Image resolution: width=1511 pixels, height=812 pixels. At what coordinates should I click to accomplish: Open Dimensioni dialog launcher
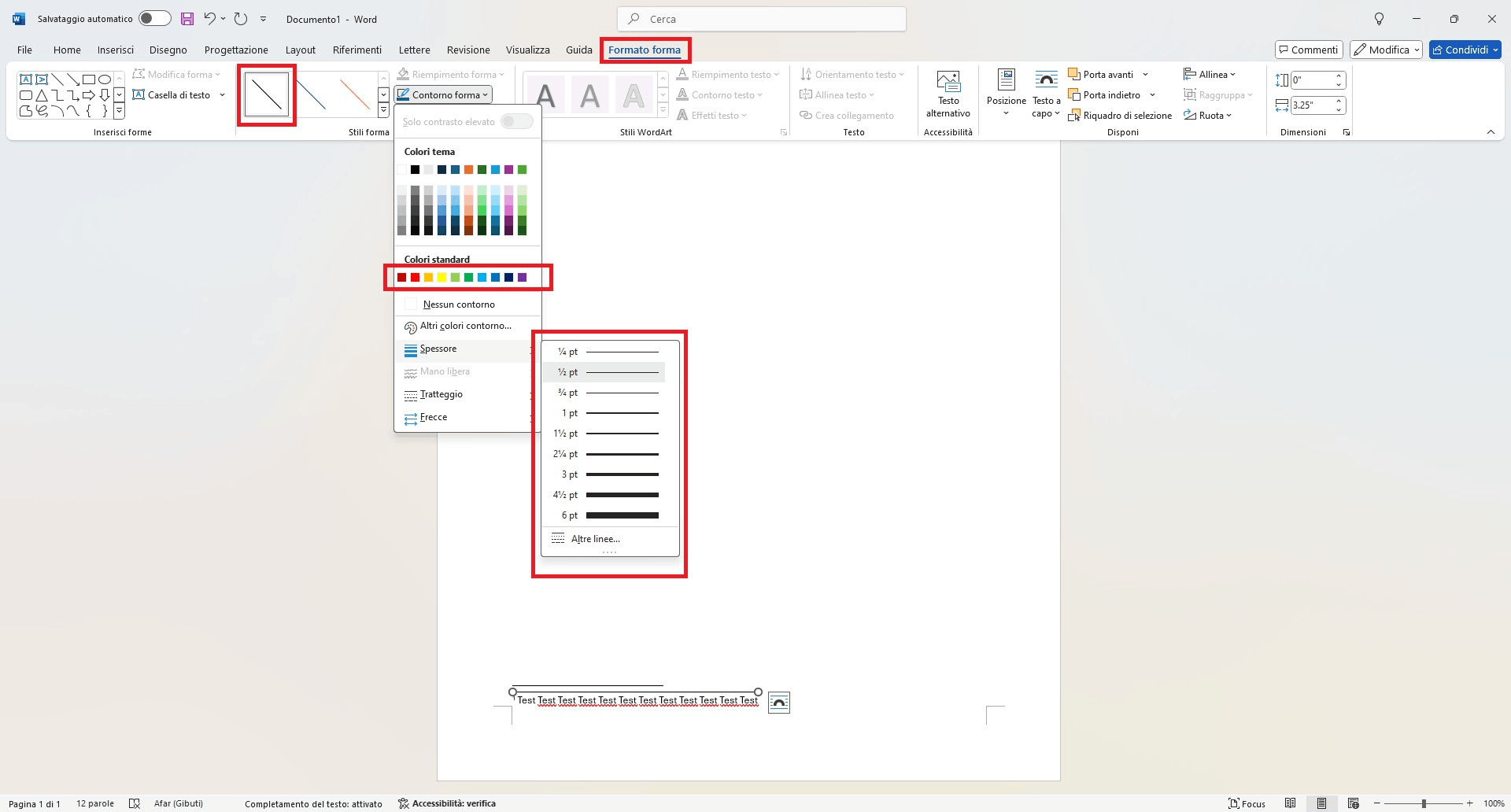pos(1347,132)
